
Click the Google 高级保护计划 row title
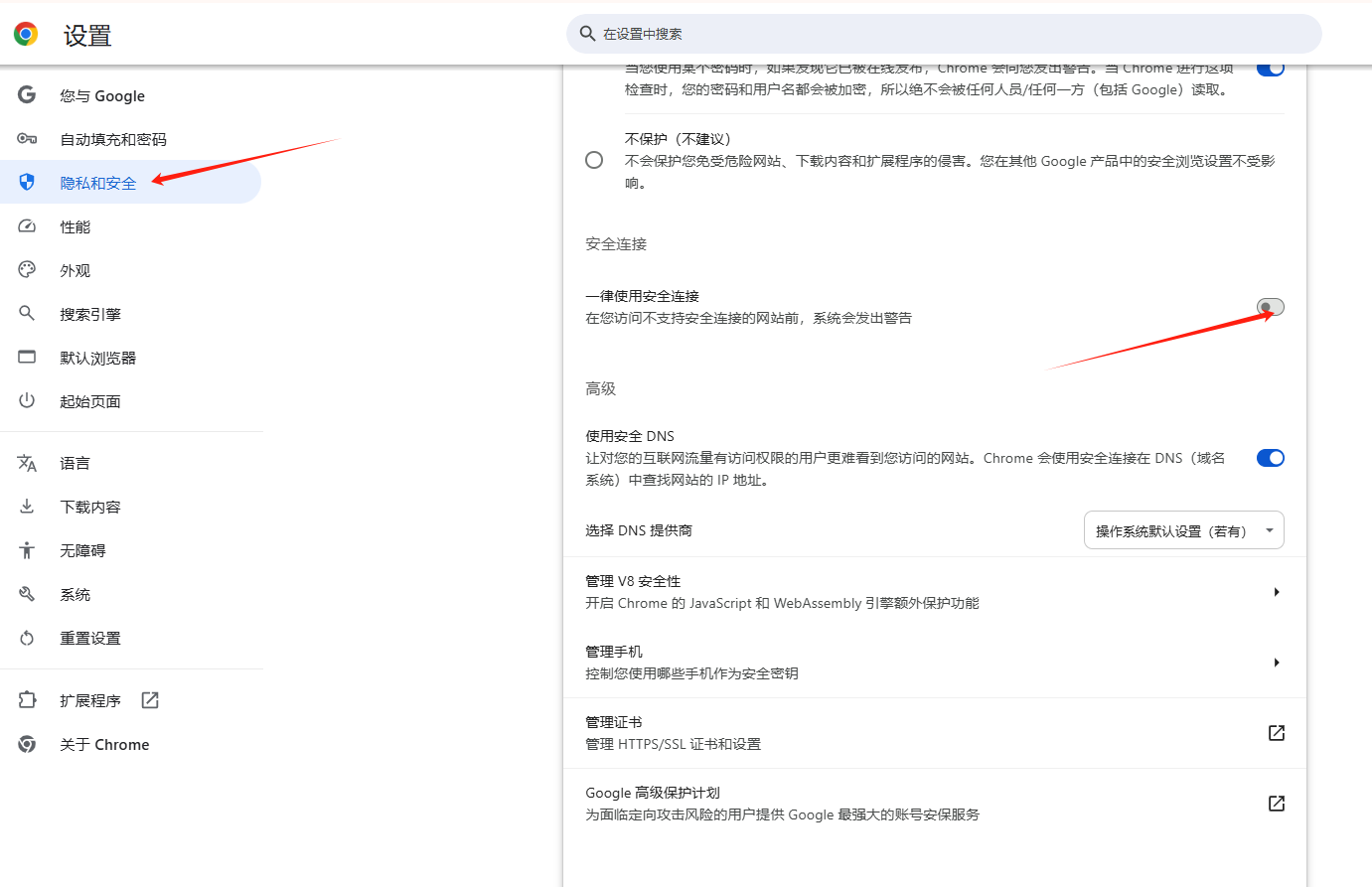(653, 793)
